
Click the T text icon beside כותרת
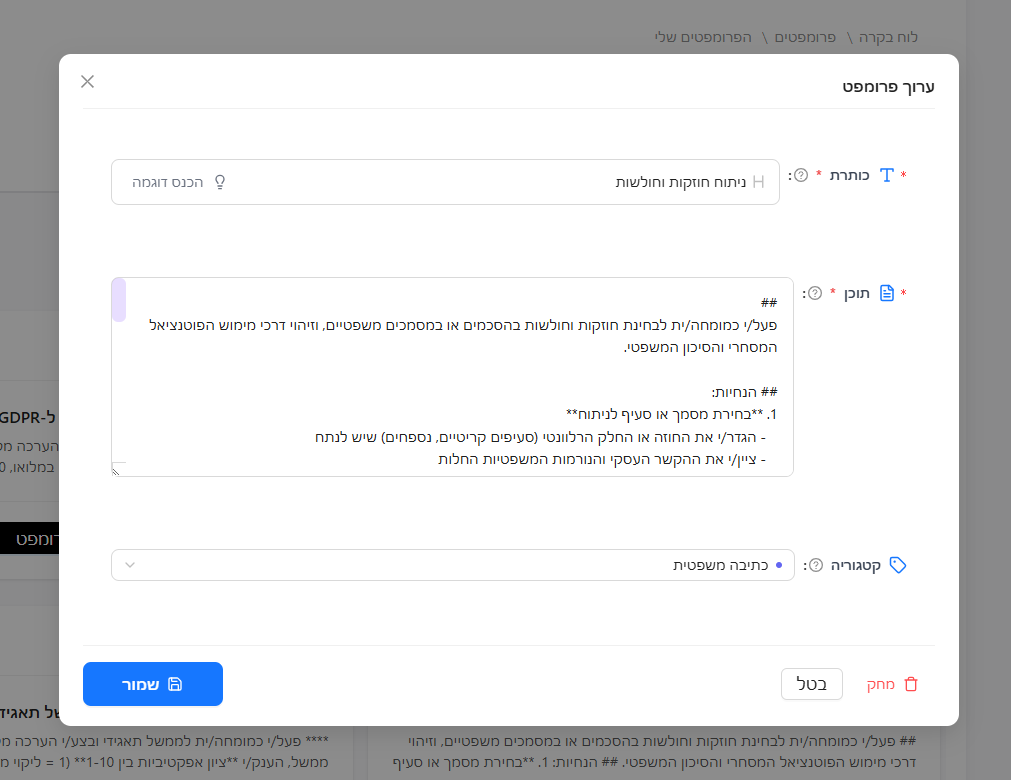[886, 175]
